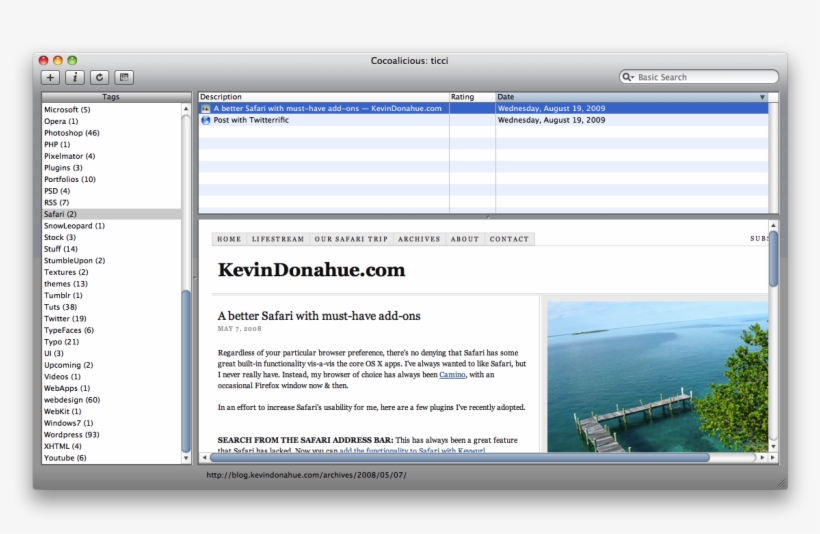Open the HOME tab on the web page
Image resolution: width=820 pixels, height=534 pixels.
coord(229,239)
